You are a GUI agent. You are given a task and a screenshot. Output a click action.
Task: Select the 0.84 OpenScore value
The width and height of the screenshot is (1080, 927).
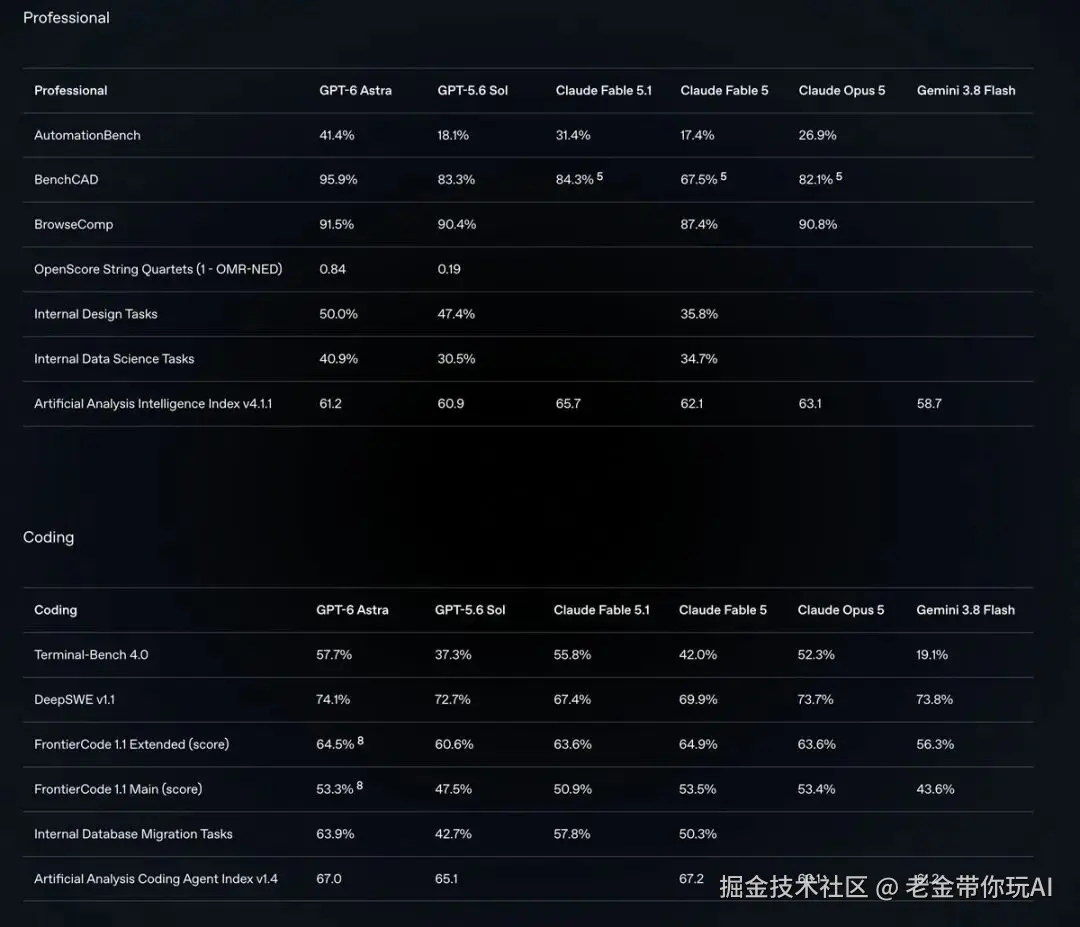pos(333,269)
